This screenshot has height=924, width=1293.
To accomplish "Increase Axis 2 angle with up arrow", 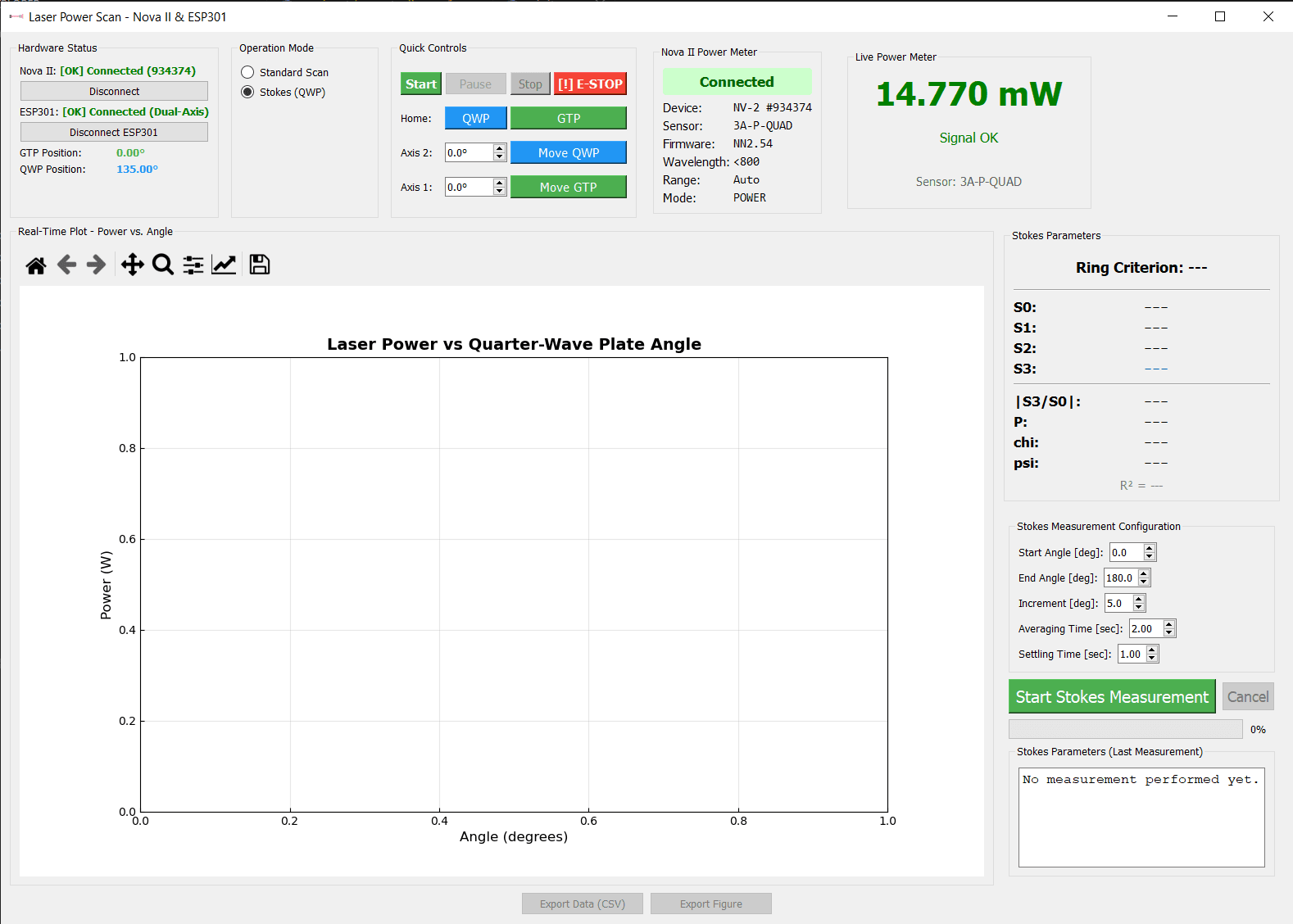I will click(x=500, y=148).
